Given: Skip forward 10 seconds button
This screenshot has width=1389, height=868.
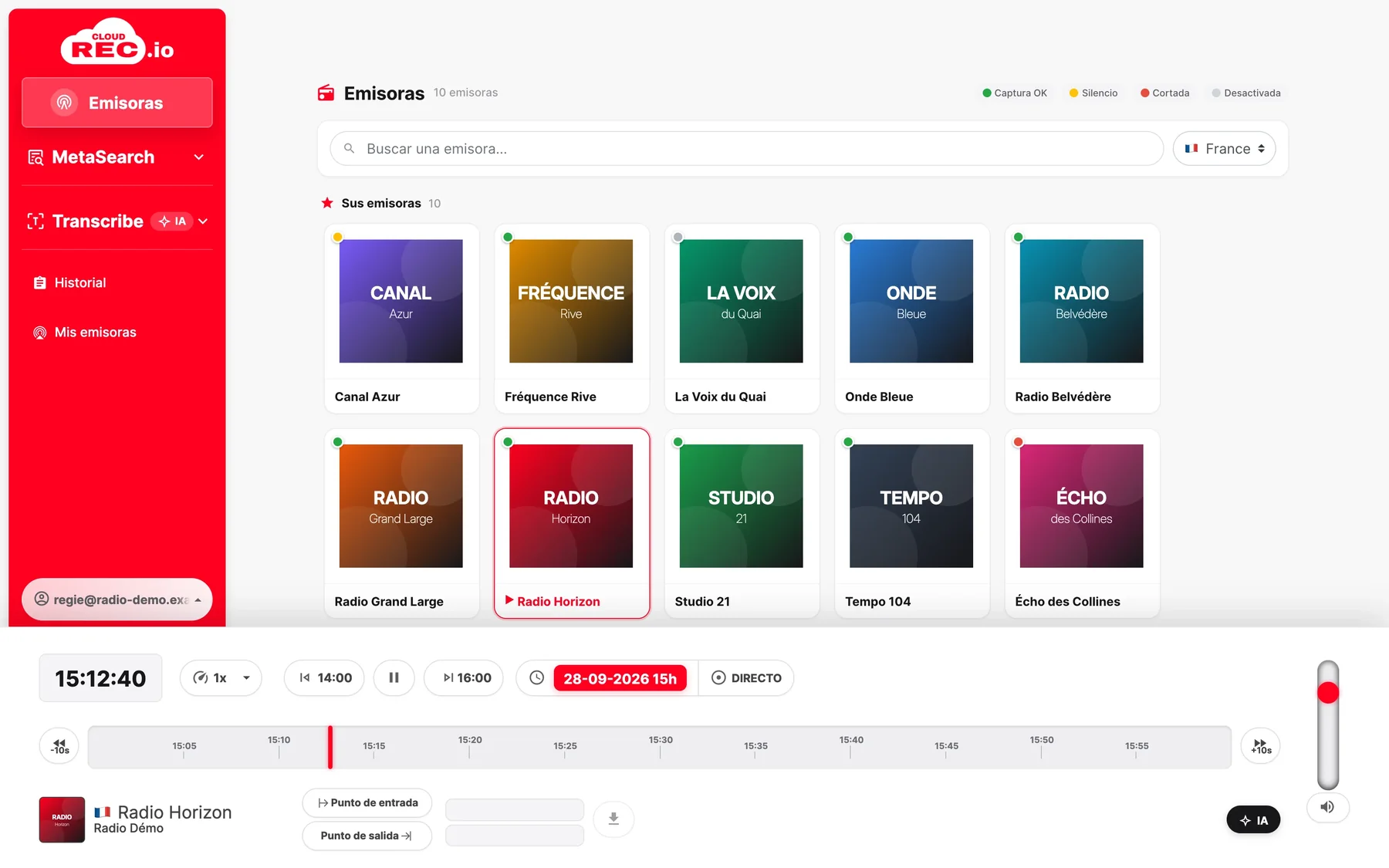Looking at the screenshot, I should [x=1261, y=746].
